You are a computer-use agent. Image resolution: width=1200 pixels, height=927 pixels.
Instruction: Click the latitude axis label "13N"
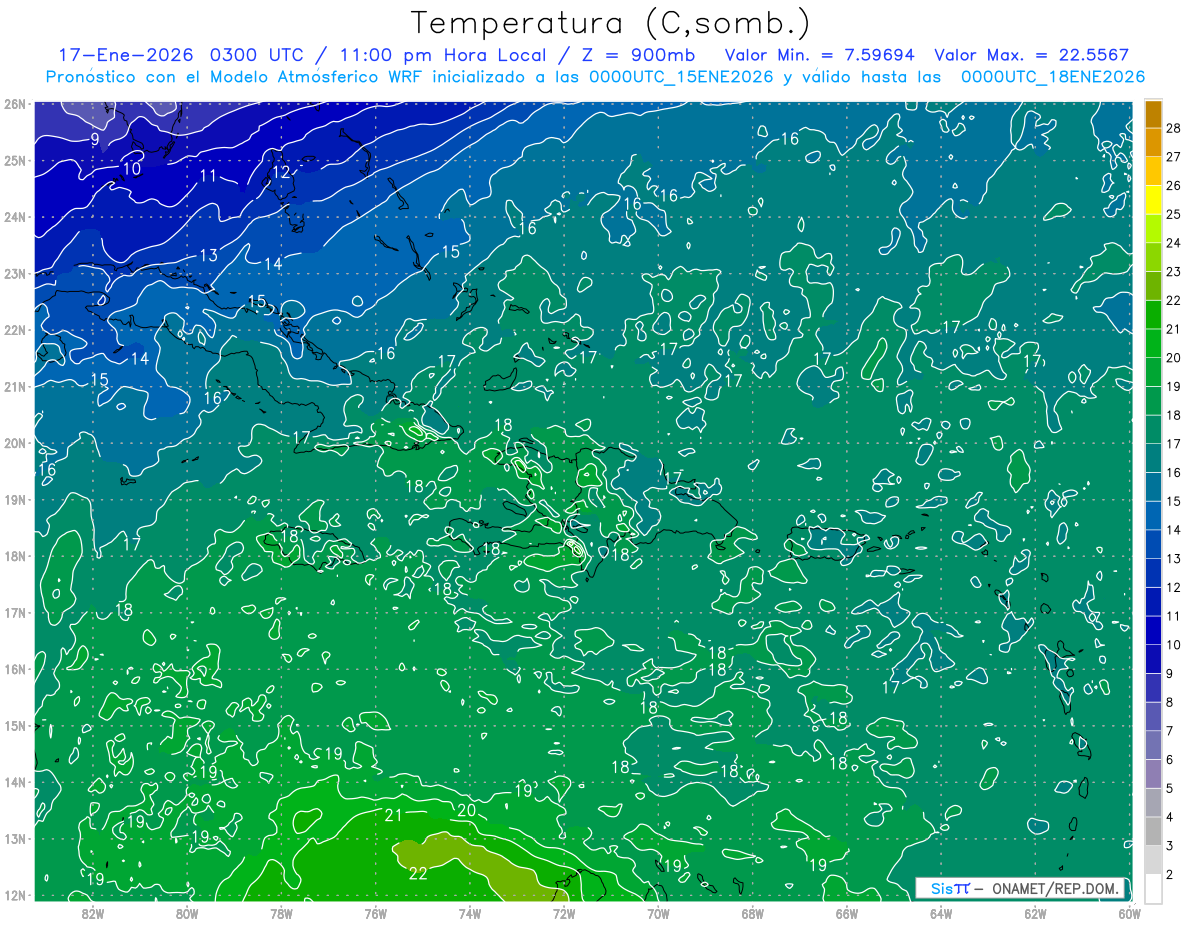14,838
